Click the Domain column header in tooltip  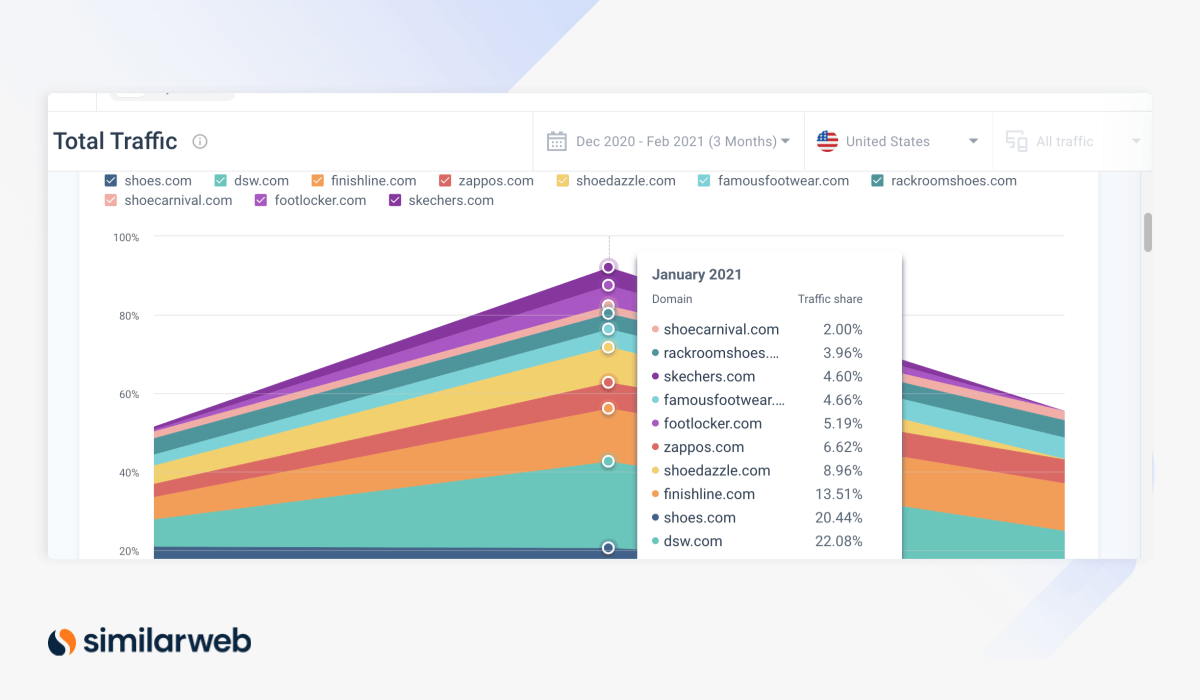click(672, 299)
